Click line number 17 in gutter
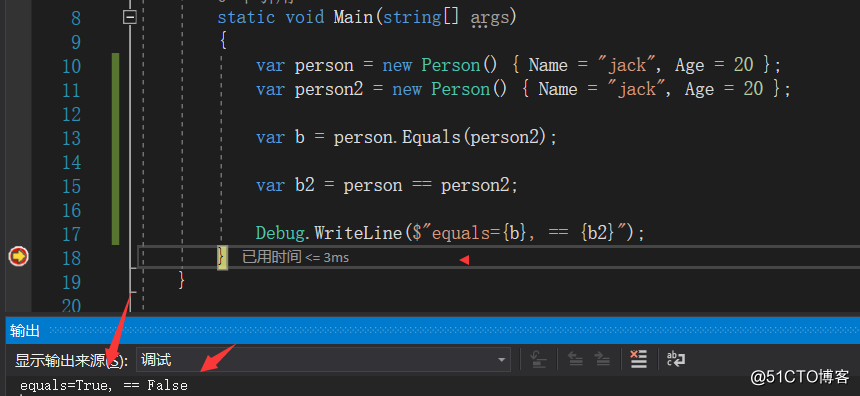This screenshot has width=860, height=396. click(x=71, y=235)
